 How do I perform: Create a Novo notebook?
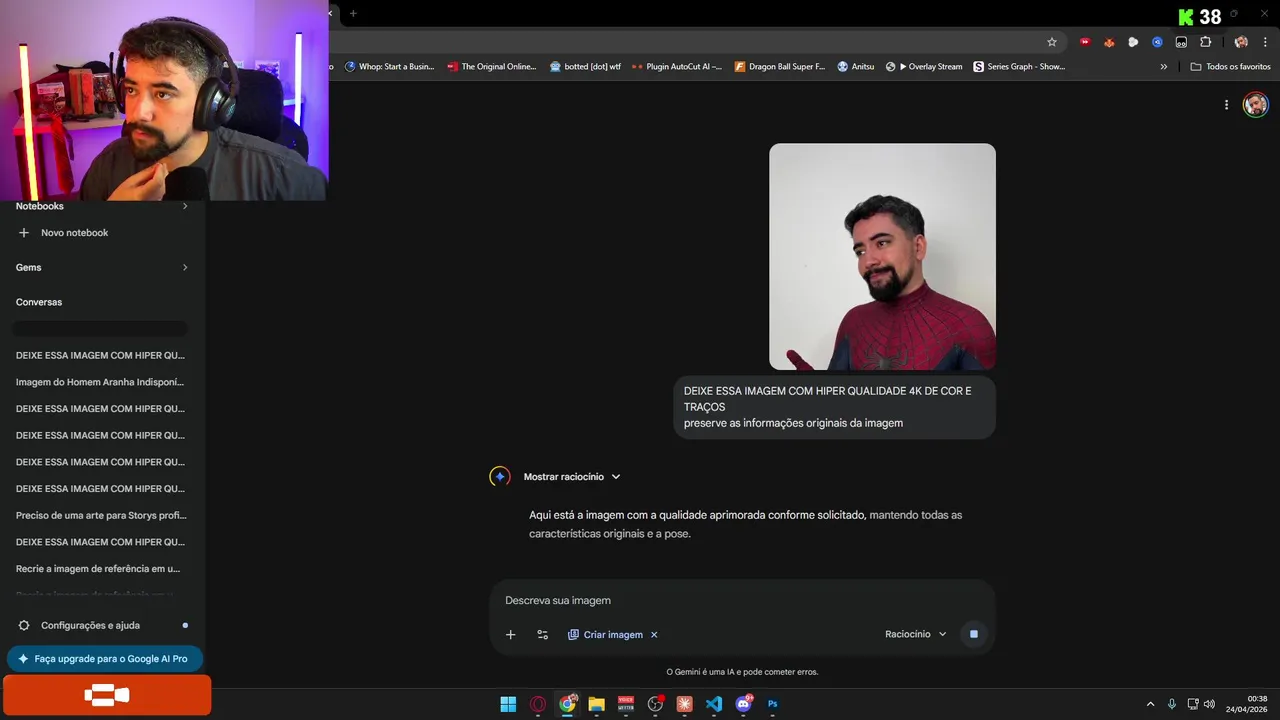tap(63, 233)
